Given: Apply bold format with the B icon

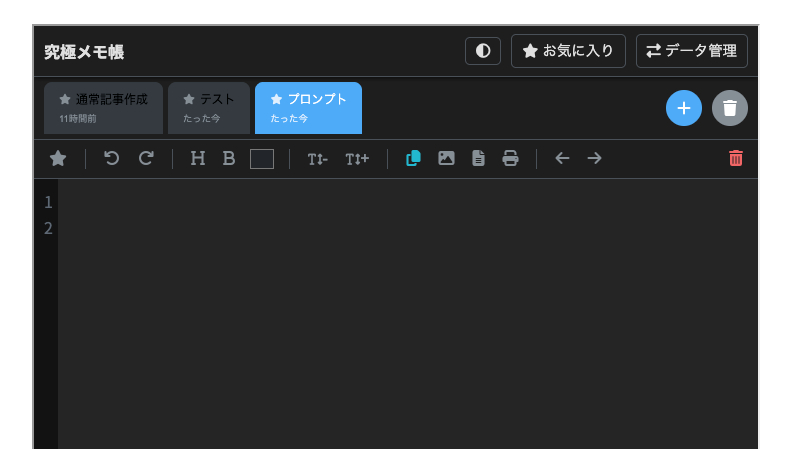Looking at the screenshot, I should (x=229, y=158).
